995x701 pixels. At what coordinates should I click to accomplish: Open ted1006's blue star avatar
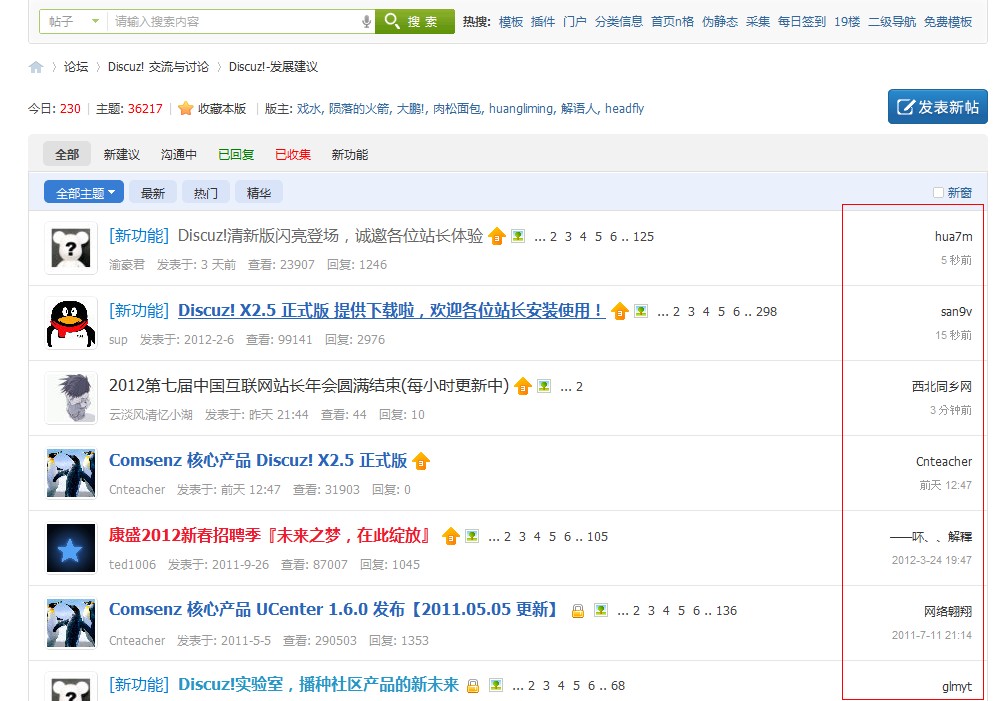(x=71, y=548)
